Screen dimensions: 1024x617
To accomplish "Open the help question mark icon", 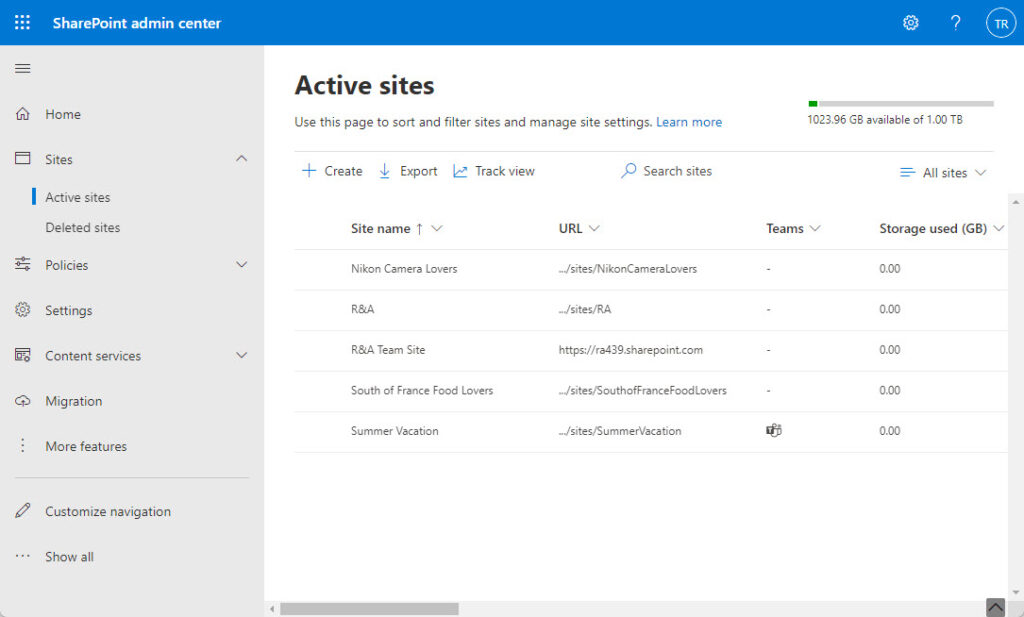I will pyautogui.click(x=955, y=23).
